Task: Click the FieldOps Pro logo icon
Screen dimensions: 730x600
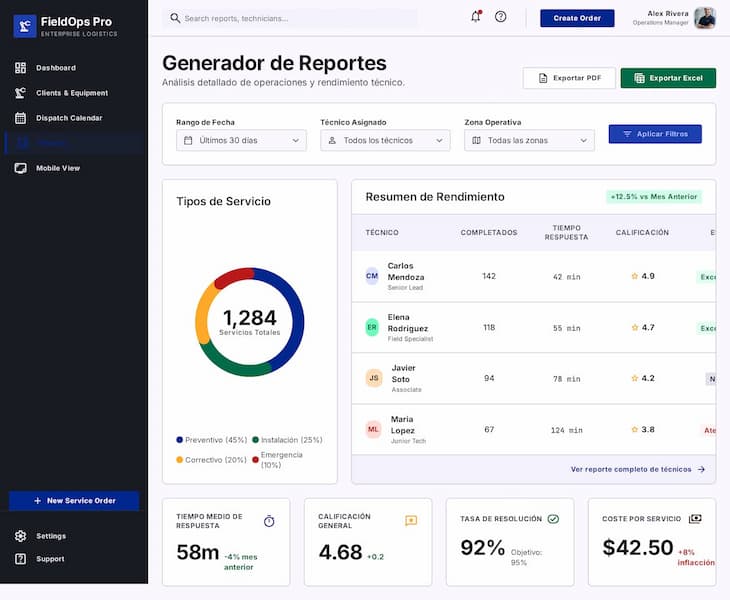Action: click(25, 26)
